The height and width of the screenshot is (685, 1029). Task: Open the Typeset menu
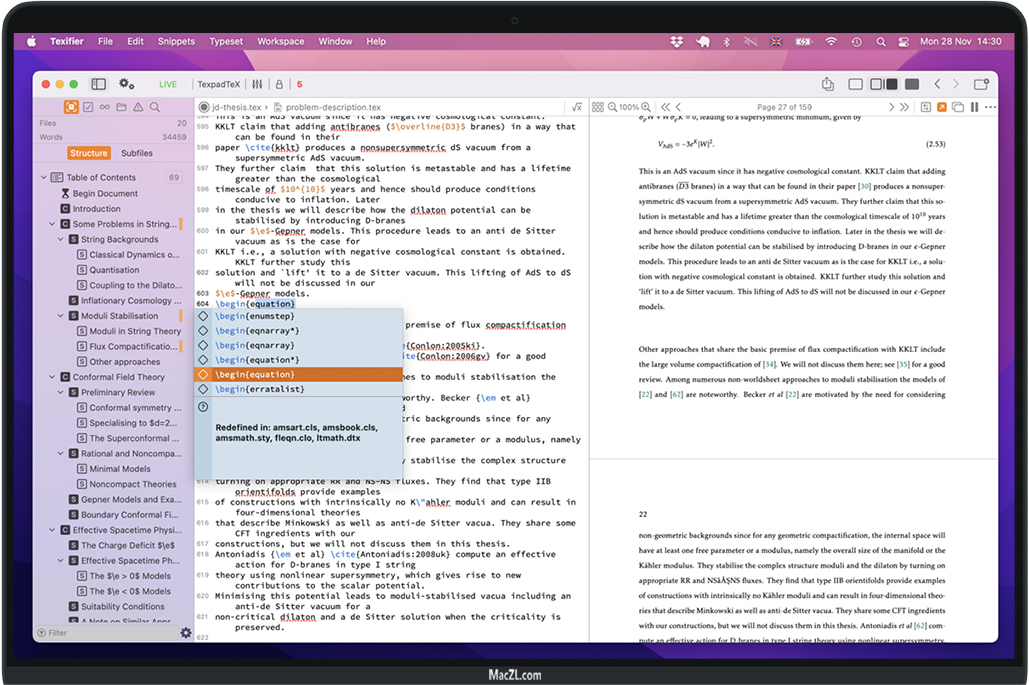tap(226, 41)
